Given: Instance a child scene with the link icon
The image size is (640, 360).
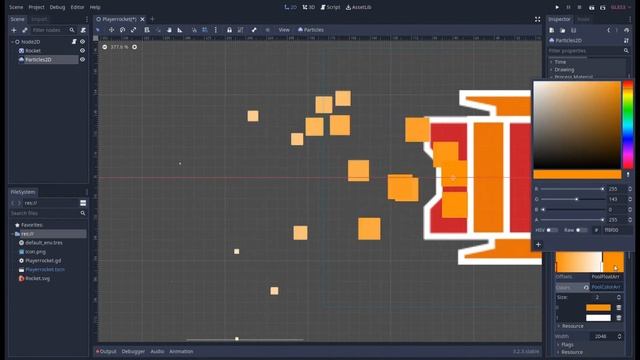Looking at the screenshot, I should point(25,30).
